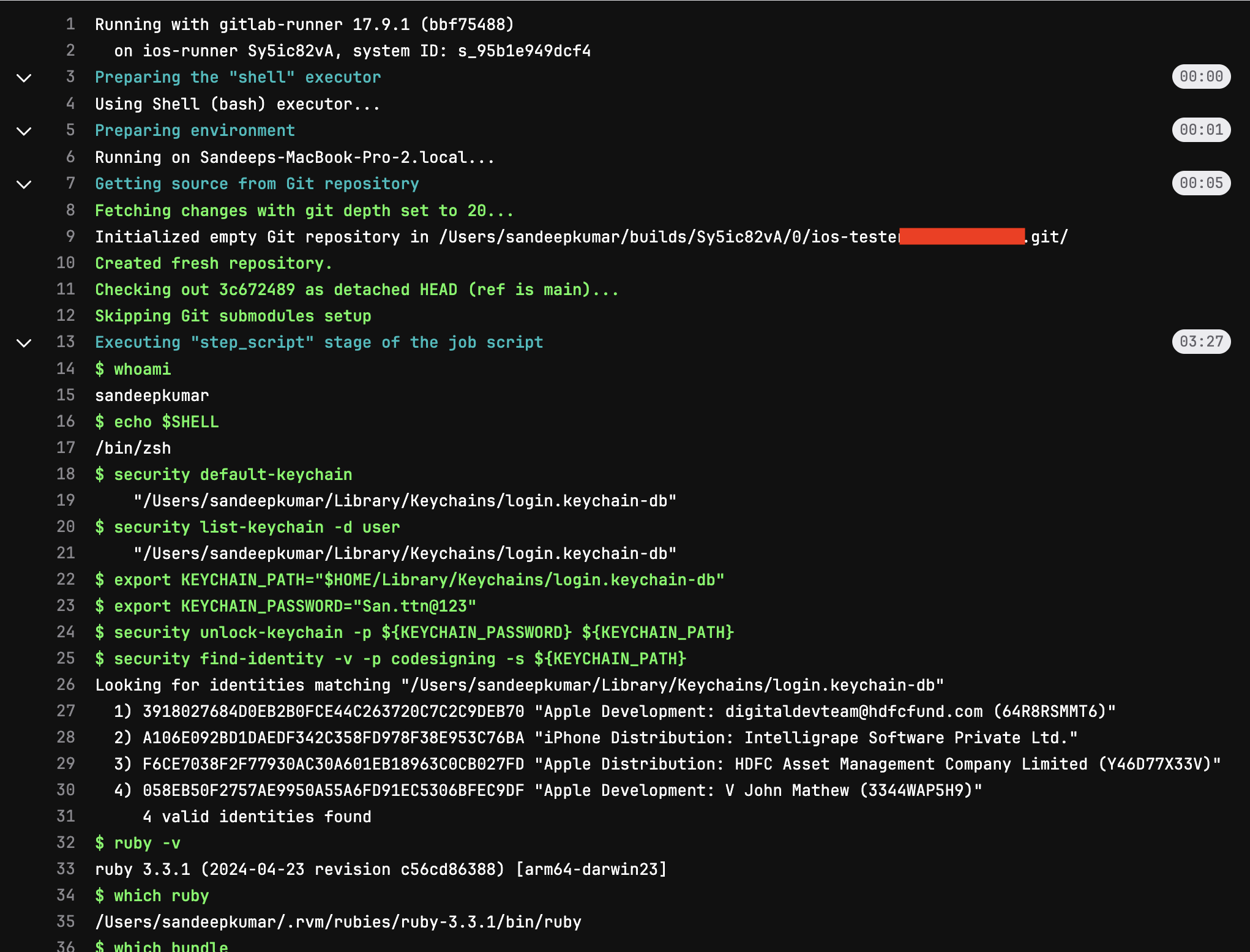Image resolution: width=1250 pixels, height=952 pixels.
Task: Click line number 27 link
Action: [65, 711]
